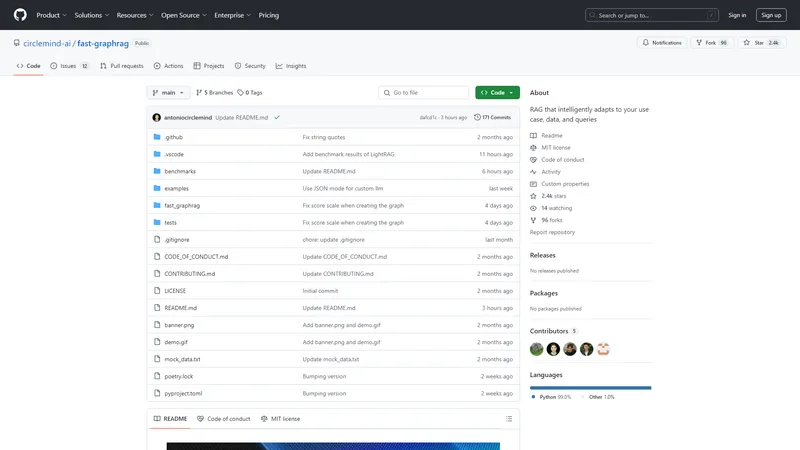
Task: Click the repository icon beside circlemind-ai
Action: [17, 43]
